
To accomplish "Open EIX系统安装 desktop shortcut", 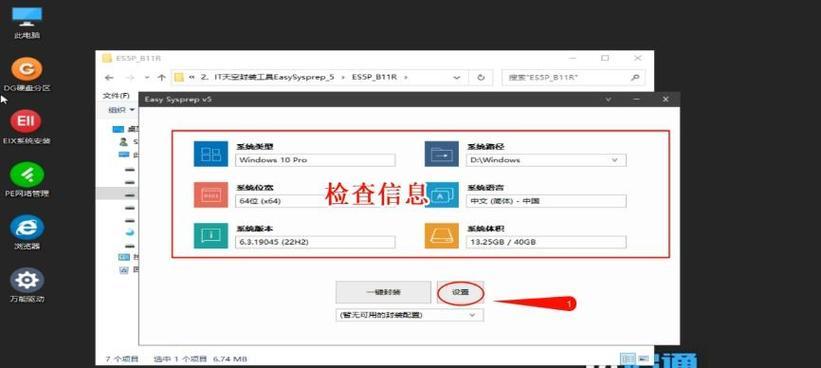I will point(27,127).
